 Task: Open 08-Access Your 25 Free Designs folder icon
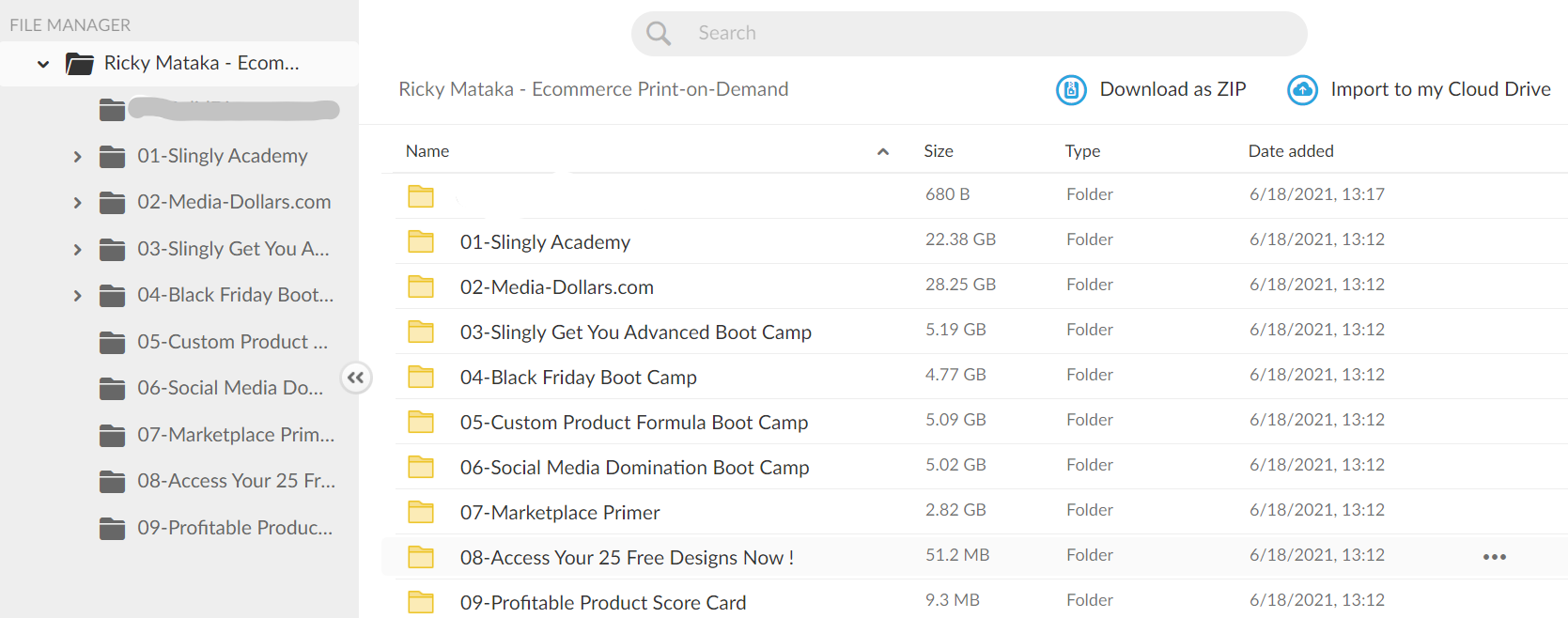pyautogui.click(x=421, y=557)
